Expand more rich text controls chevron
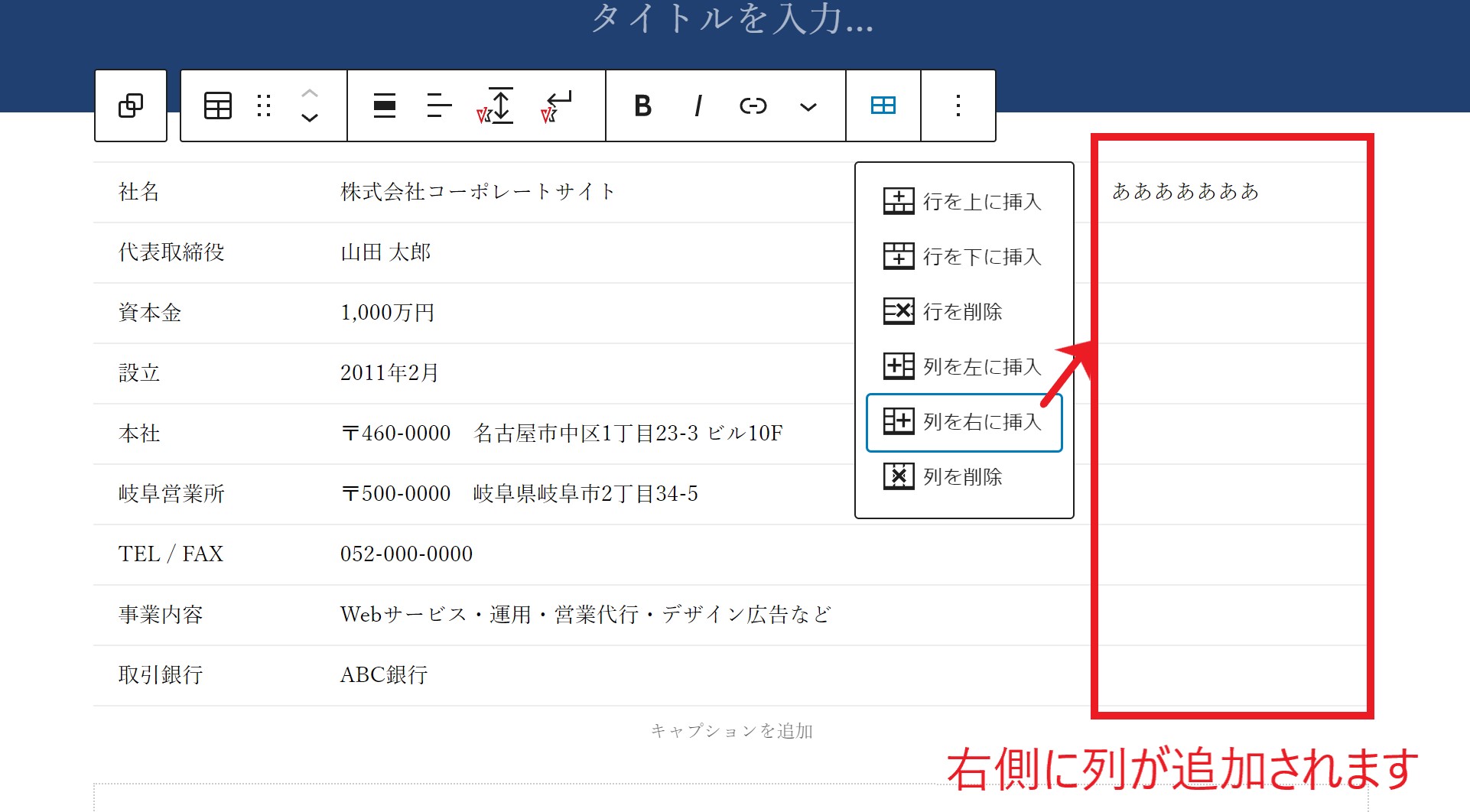The width and height of the screenshot is (1470, 812). pos(808,107)
